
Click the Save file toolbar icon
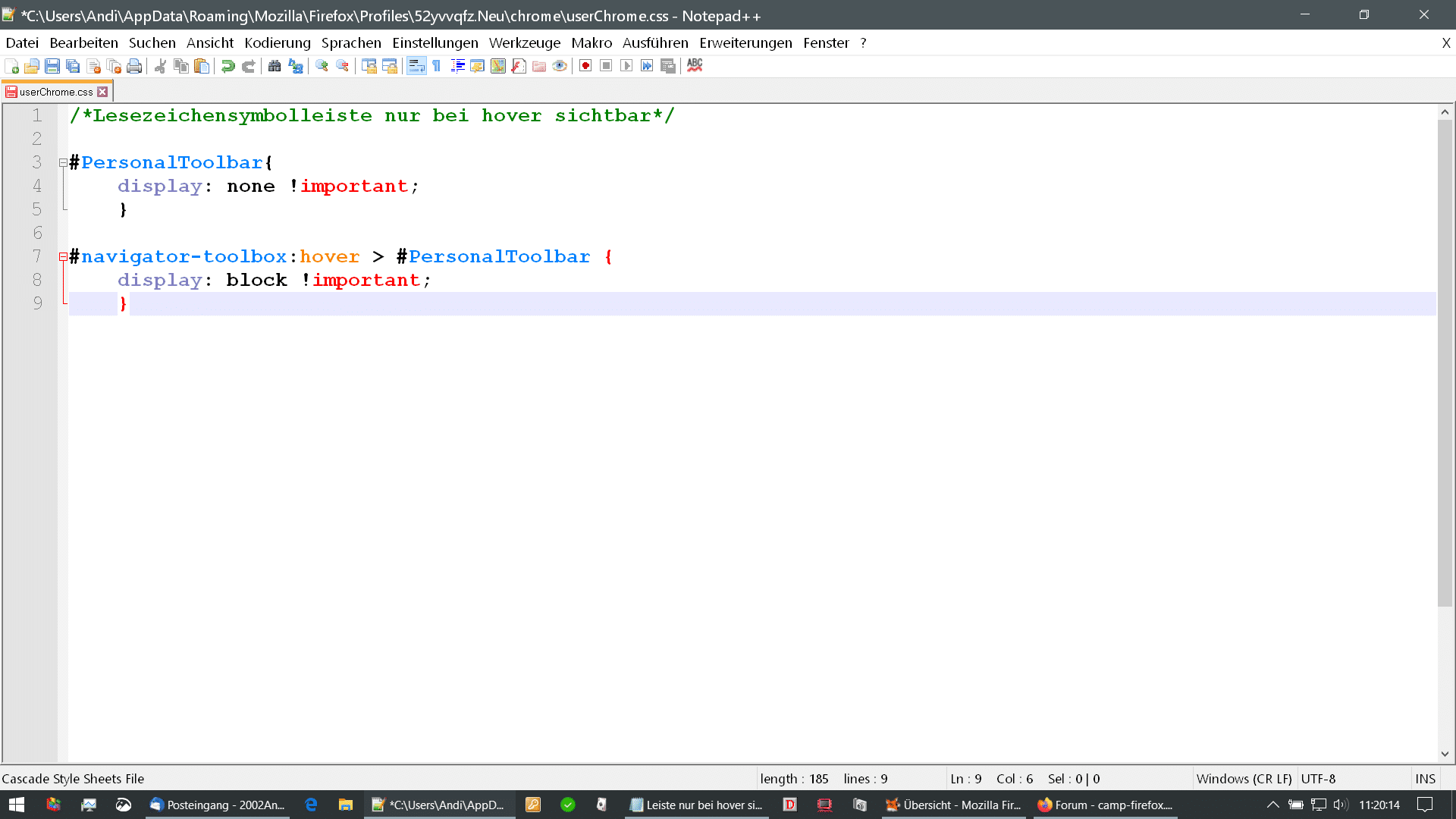[52, 66]
